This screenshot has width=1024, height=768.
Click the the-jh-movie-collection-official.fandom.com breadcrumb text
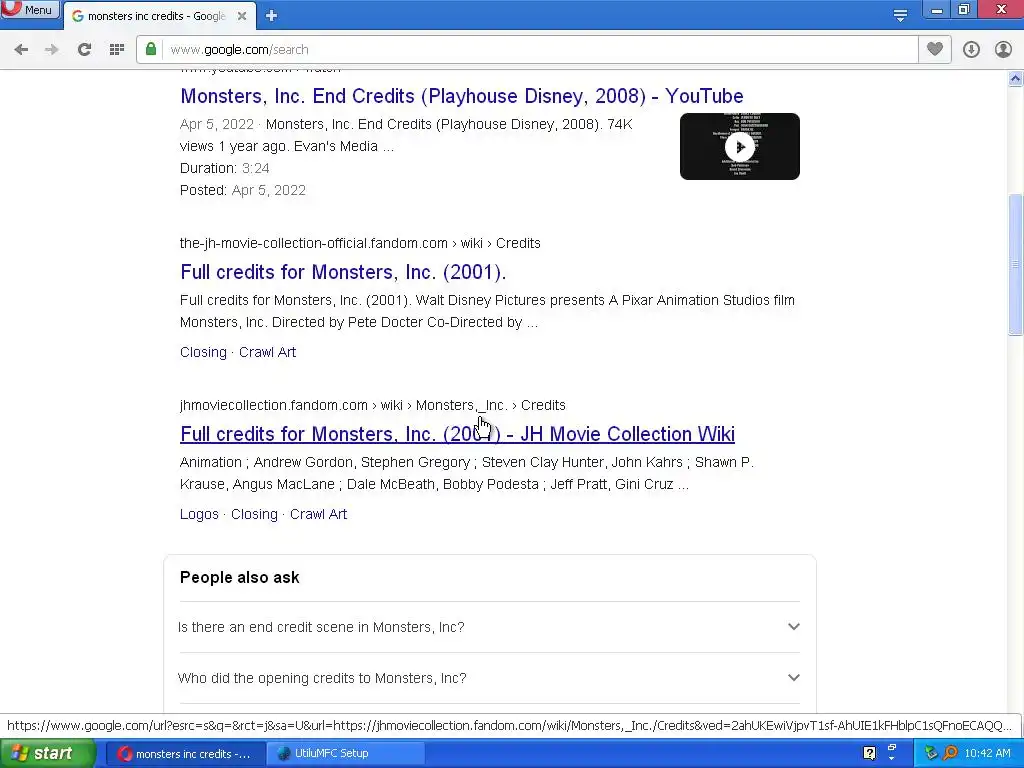point(313,243)
